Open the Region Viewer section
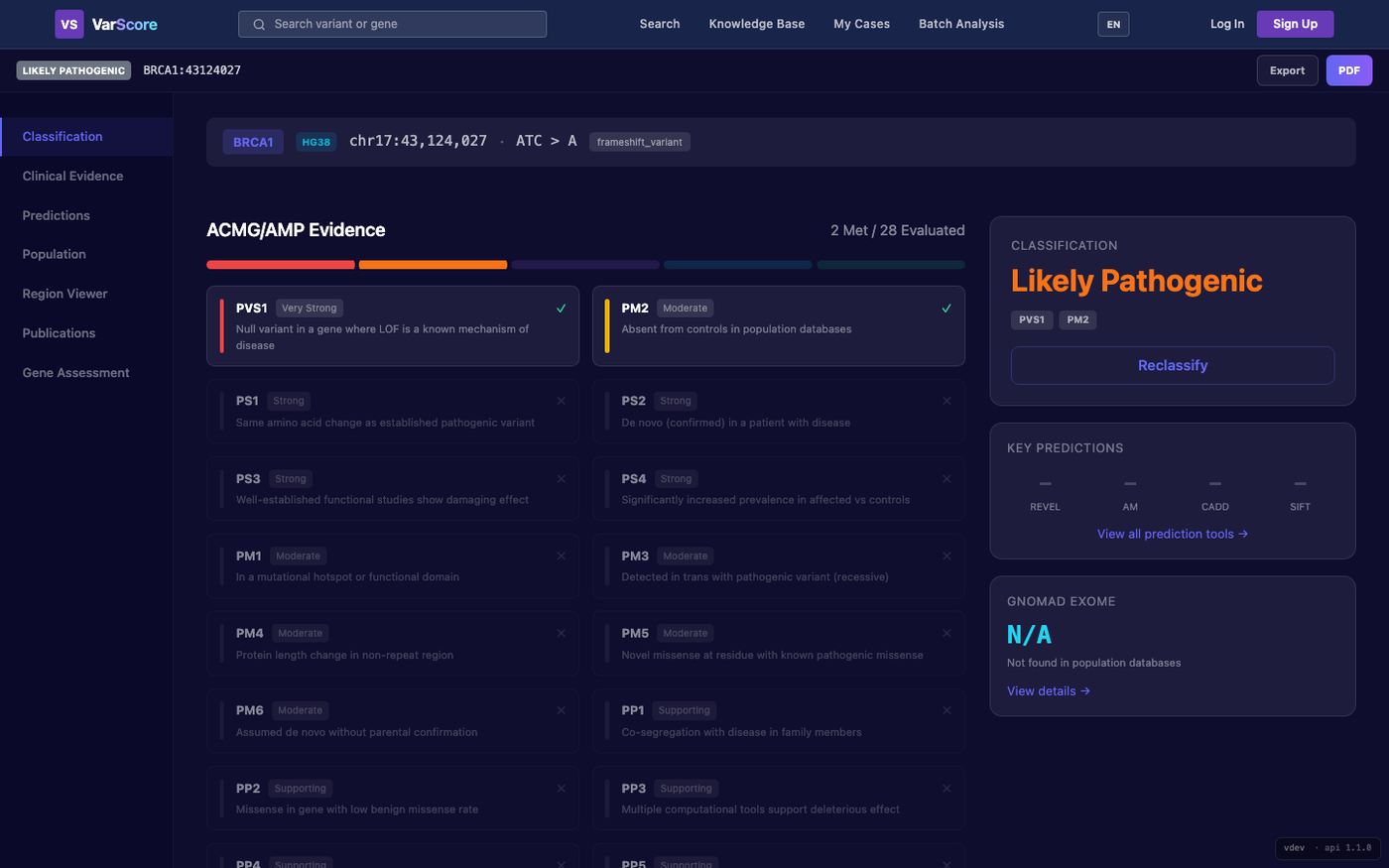Screen dimensions: 1389x868 86,294
